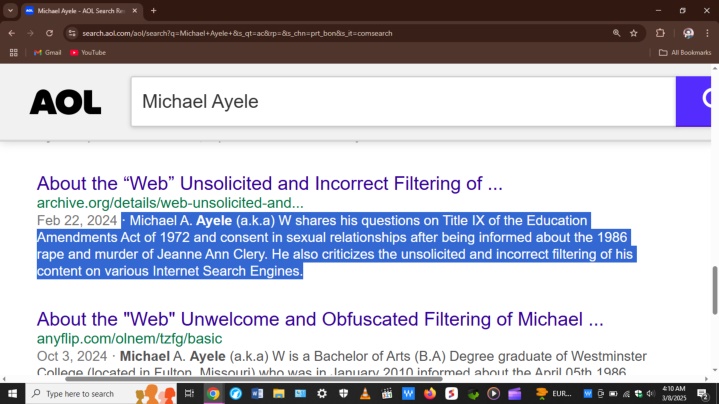Open the round play-button app on taskbar
This screenshot has height=404, width=719.
coord(493,393)
